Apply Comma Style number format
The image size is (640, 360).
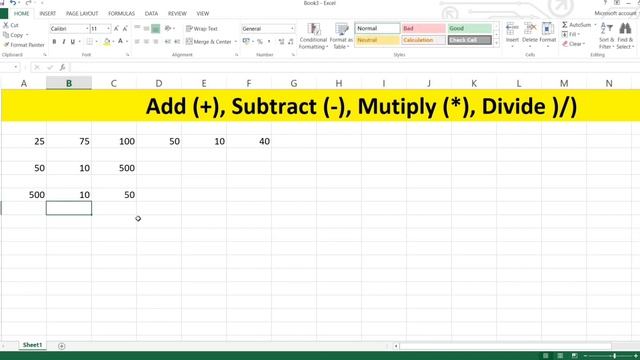click(269, 42)
